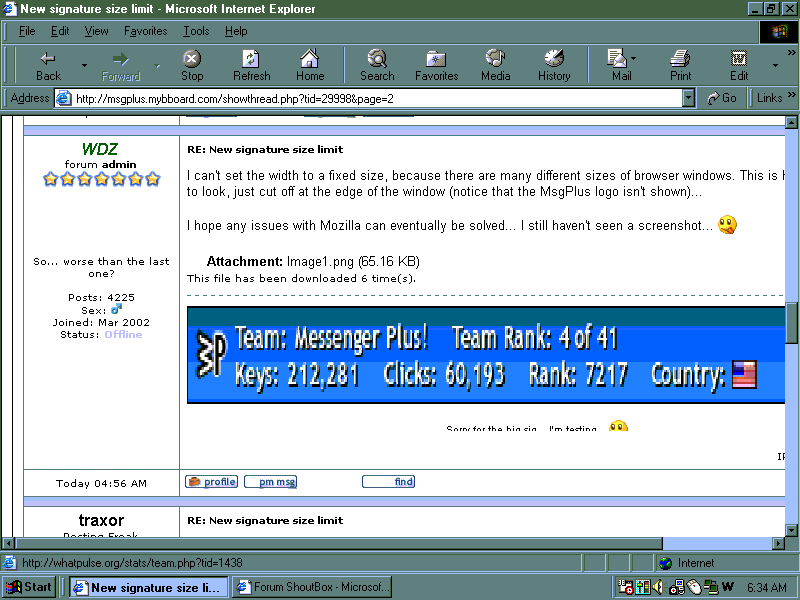Image resolution: width=800 pixels, height=600 pixels.
Task: Open the Address bar dropdown list
Action: [688, 98]
